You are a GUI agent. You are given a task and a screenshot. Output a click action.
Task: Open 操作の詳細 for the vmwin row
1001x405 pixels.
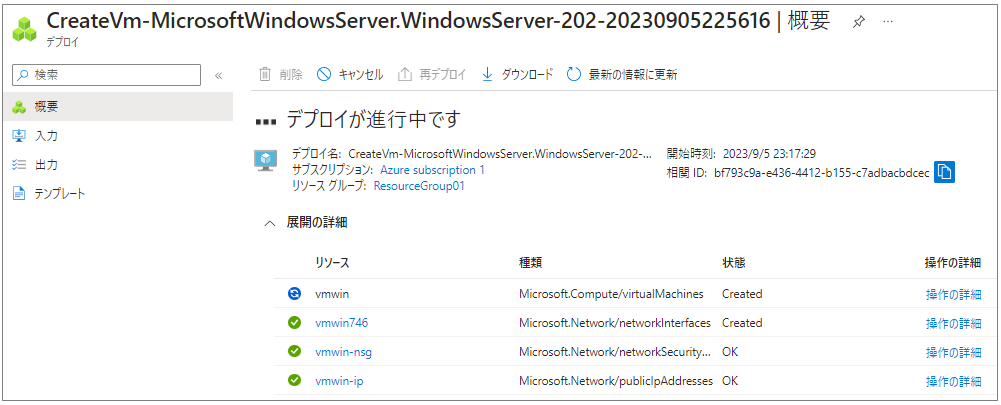pyautogui.click(x=953, y=294)
